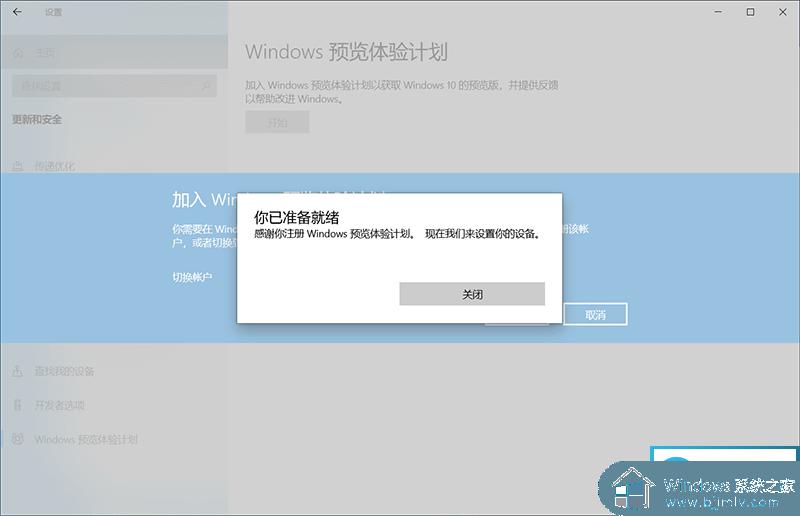This screenshot has width=800, height=516.
Task: Maximize the Settings window
Action: pos(751,12)
